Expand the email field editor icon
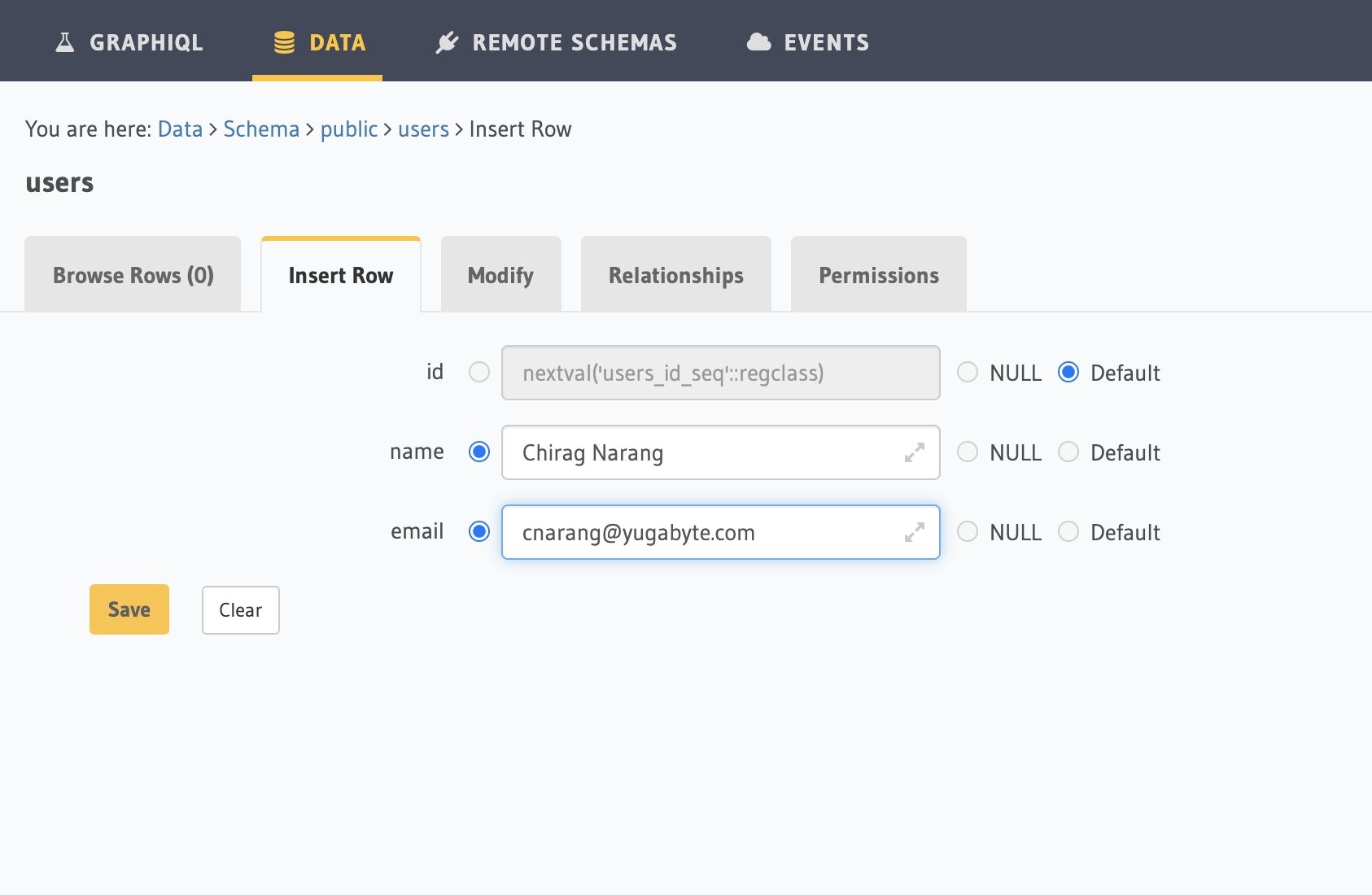Screen dimensions: 1372x895 point(915,532)
